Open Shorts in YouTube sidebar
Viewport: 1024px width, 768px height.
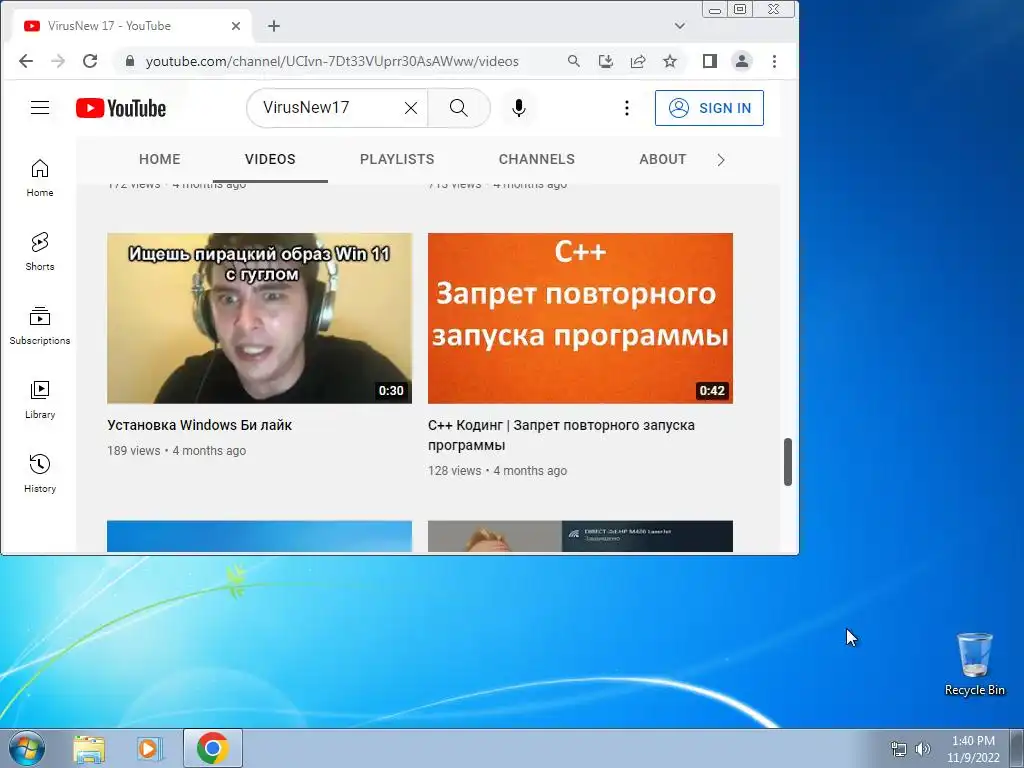tap(40, 251)
